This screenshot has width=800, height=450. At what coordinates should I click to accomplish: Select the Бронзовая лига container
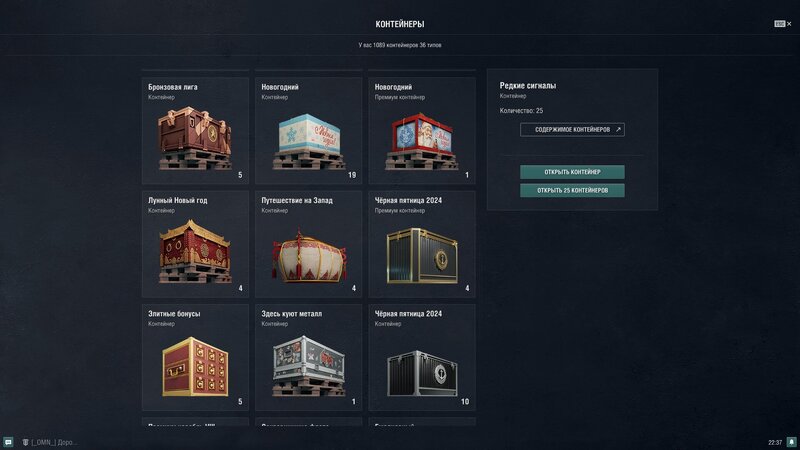coord(195,131)
